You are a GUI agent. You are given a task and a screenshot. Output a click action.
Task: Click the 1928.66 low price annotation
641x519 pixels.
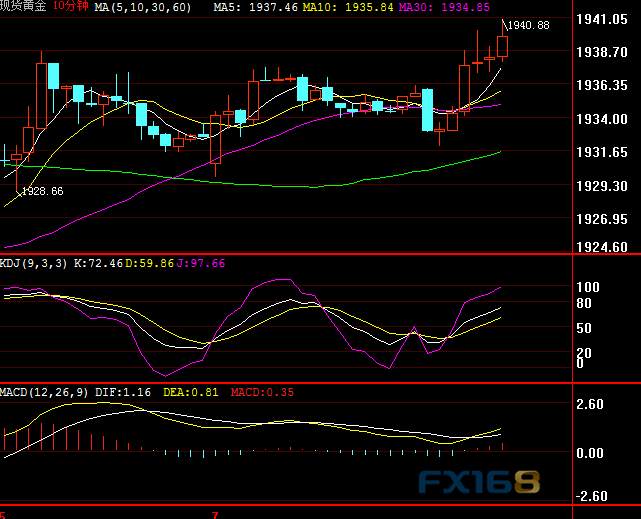(x=42, y=191)
